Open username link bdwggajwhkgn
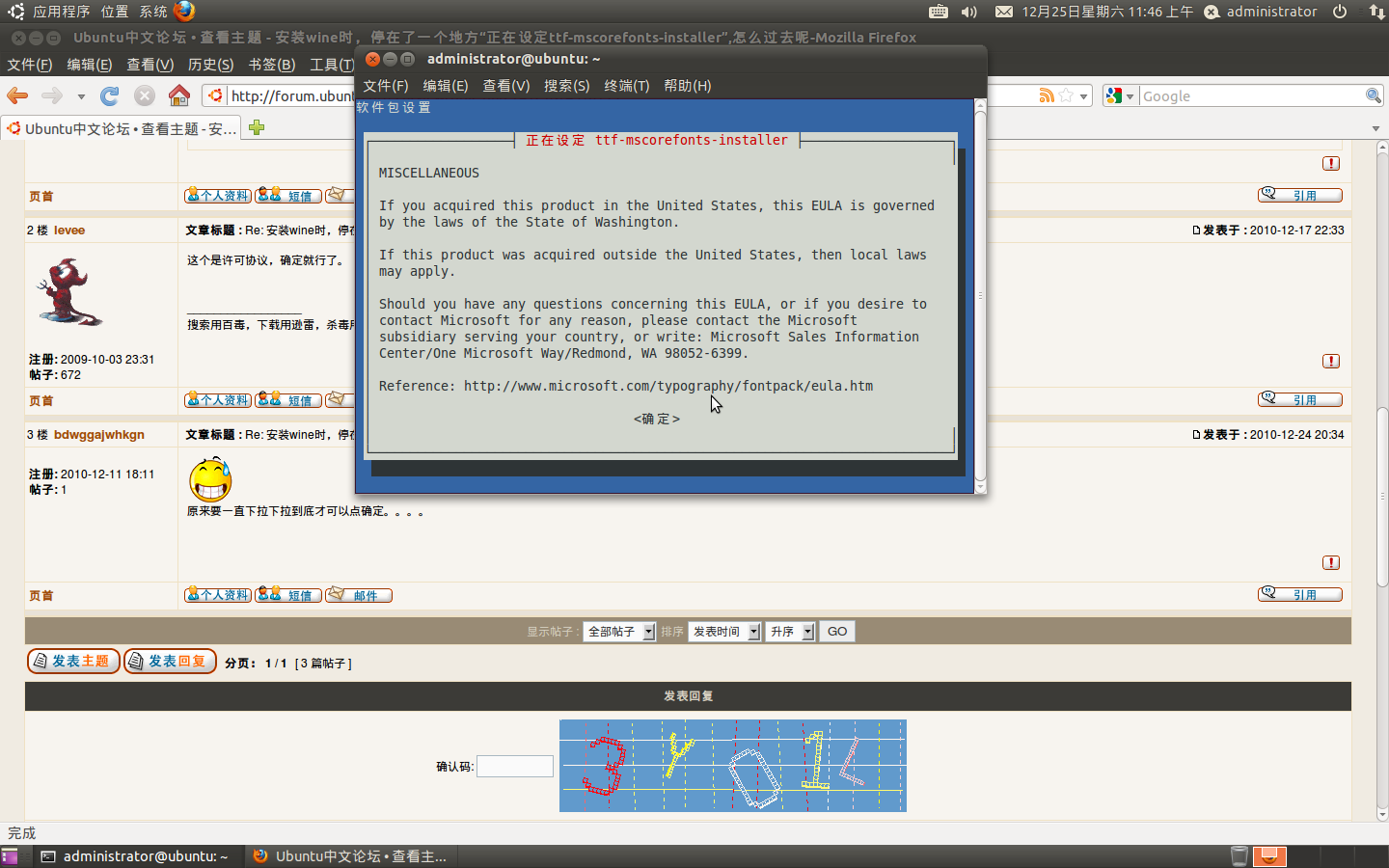This screenshot has width=1389, height=868. click(99, 435)
